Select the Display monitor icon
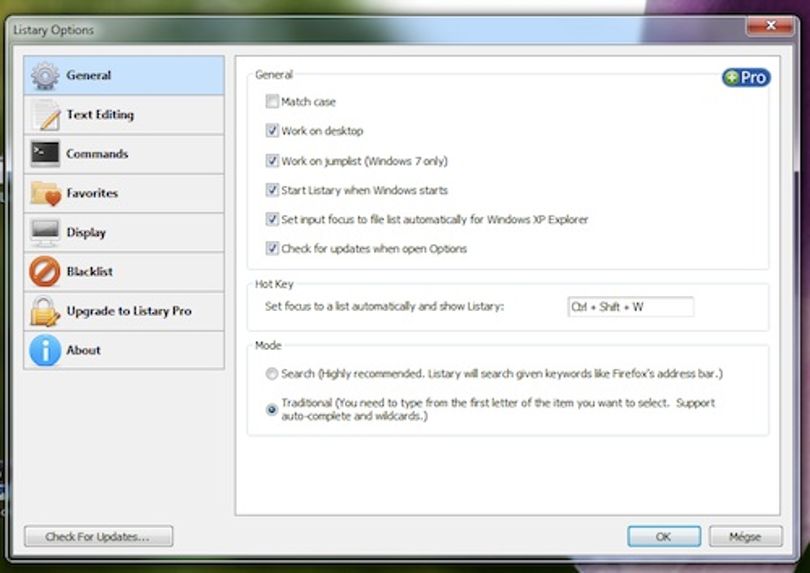The height and width of the screenshot is (573, 810). point(45,233)
